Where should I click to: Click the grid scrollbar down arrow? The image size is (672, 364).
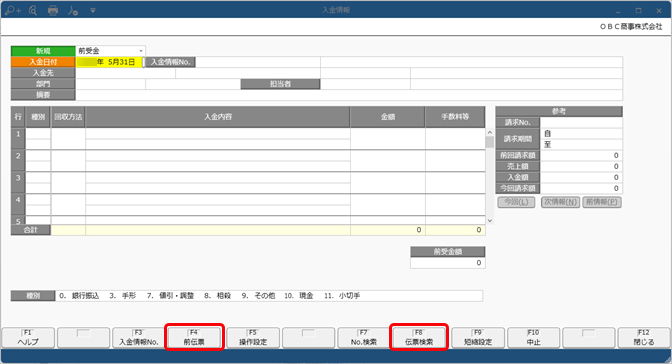(490, 220)
